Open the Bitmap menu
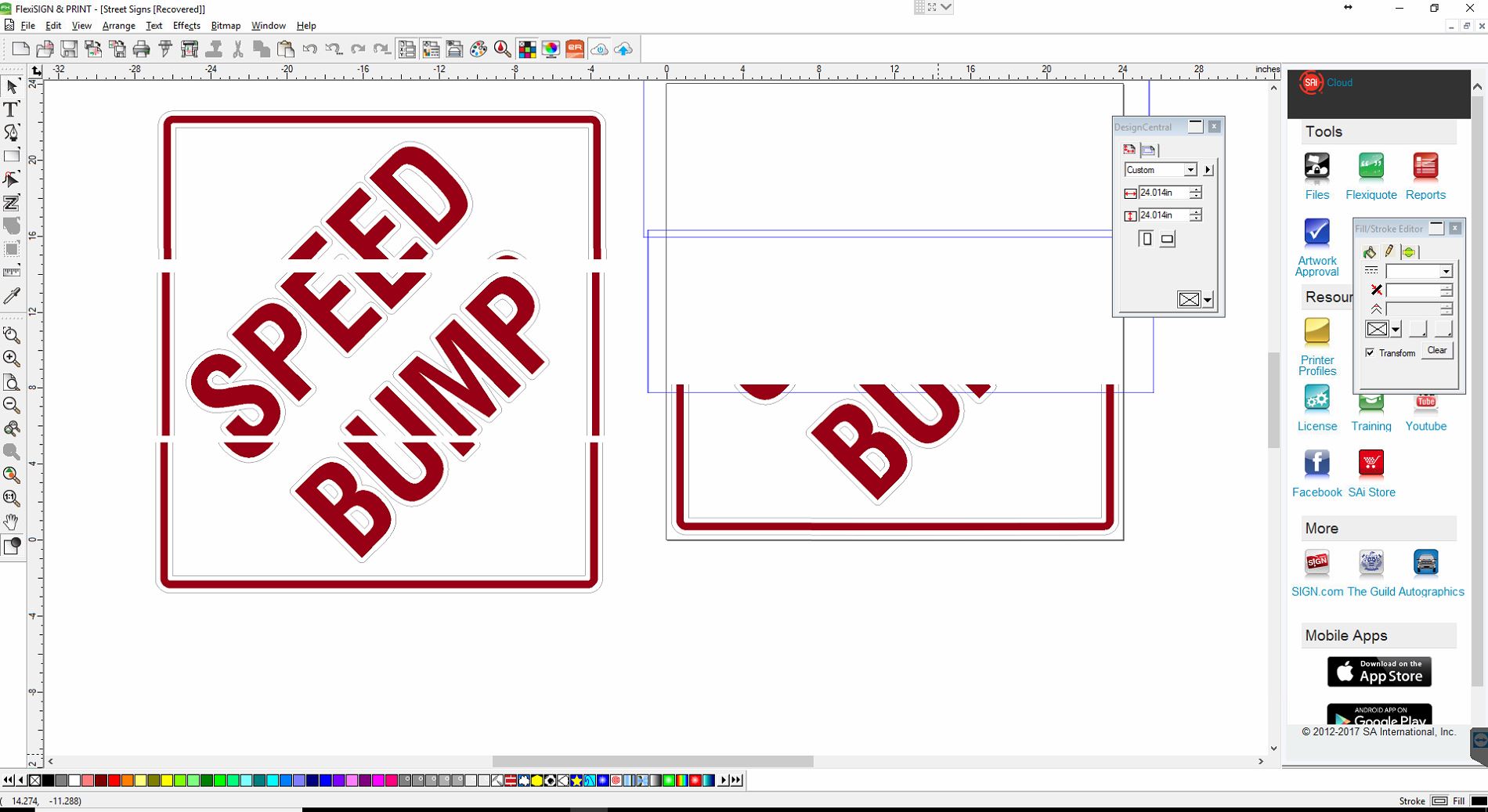The width and height of the screenshot is (1488, 812). pyautogui.click(x=226, y=26)
